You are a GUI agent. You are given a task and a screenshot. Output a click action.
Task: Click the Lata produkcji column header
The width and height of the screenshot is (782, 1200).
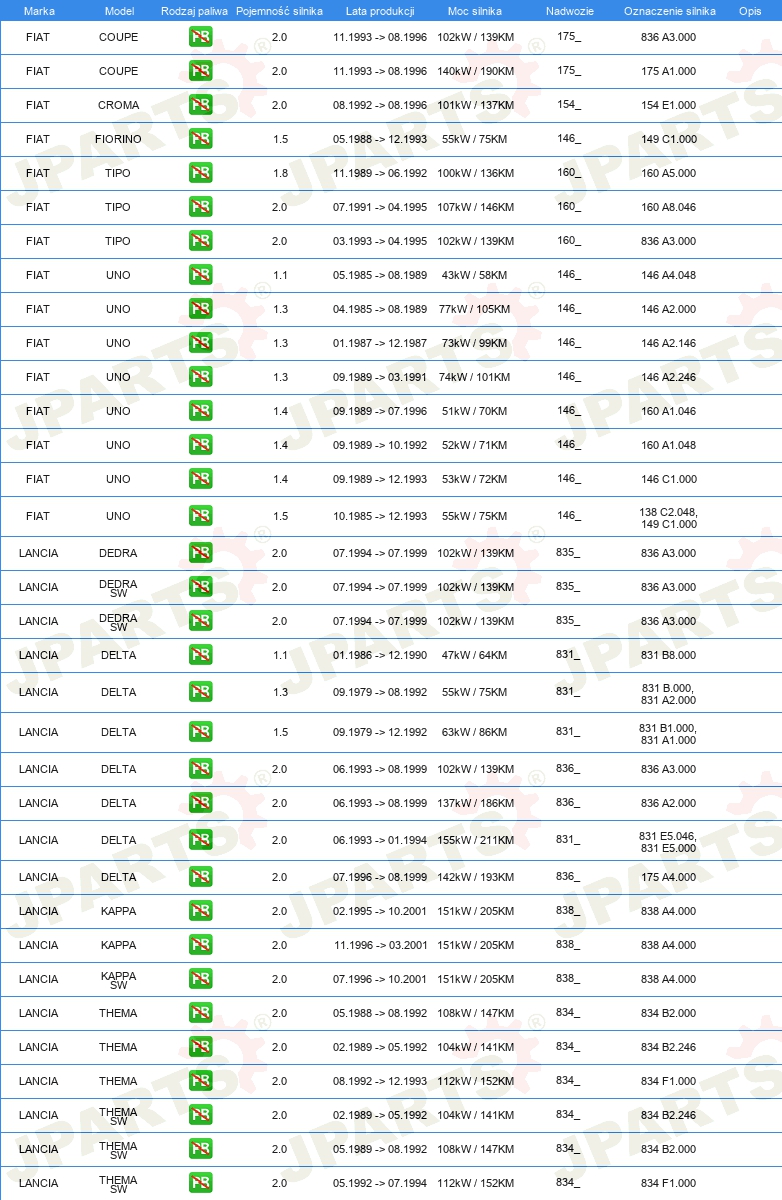click(380, 11)
